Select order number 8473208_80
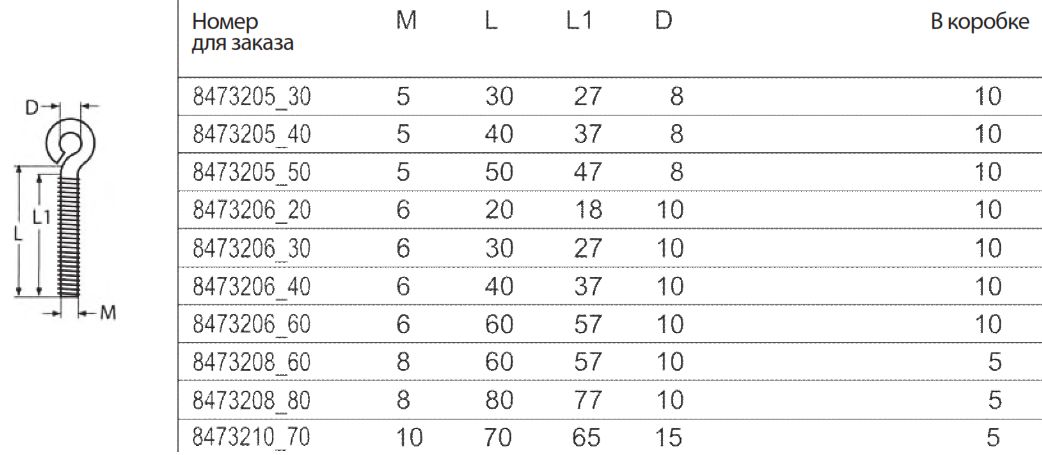The height and width of the screenshot is (455, 1042). [252, 401]
